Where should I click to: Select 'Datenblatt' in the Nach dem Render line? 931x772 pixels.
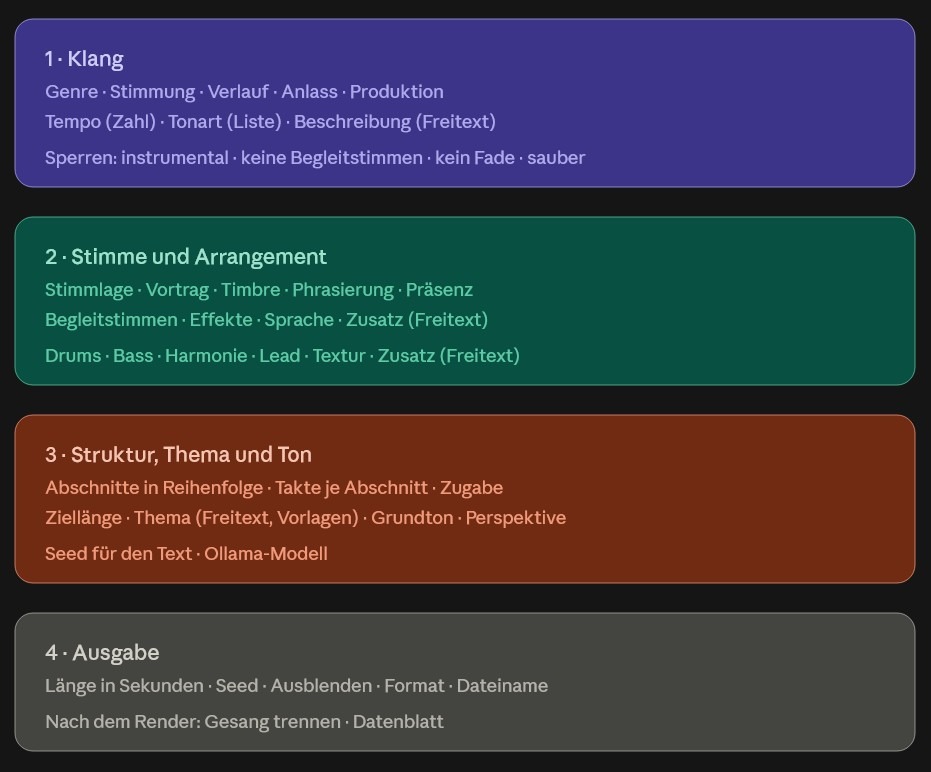point(398,722)
